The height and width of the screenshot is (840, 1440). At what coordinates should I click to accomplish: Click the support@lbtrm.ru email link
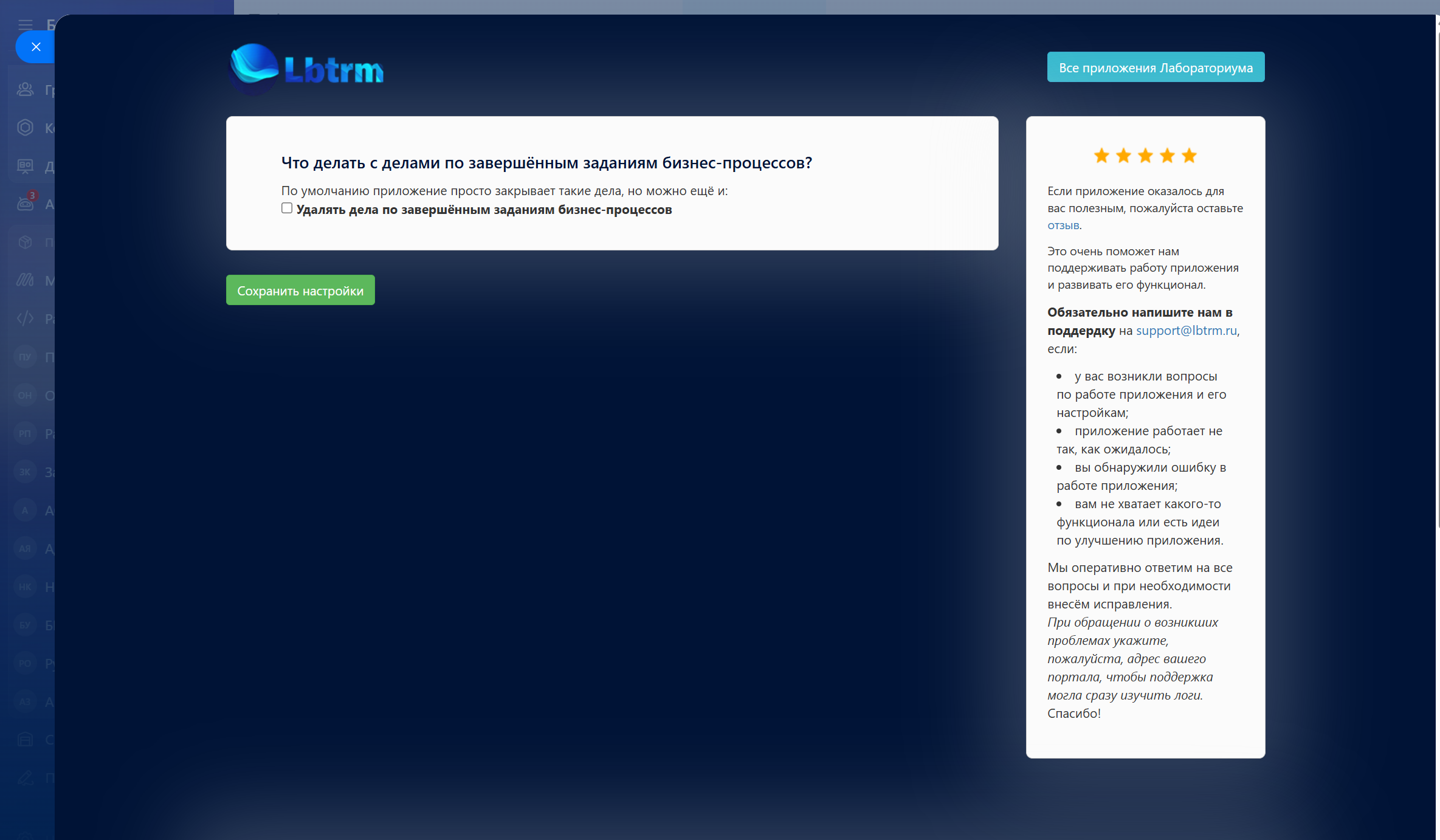pyautogui.click(x=1186, y=331)
